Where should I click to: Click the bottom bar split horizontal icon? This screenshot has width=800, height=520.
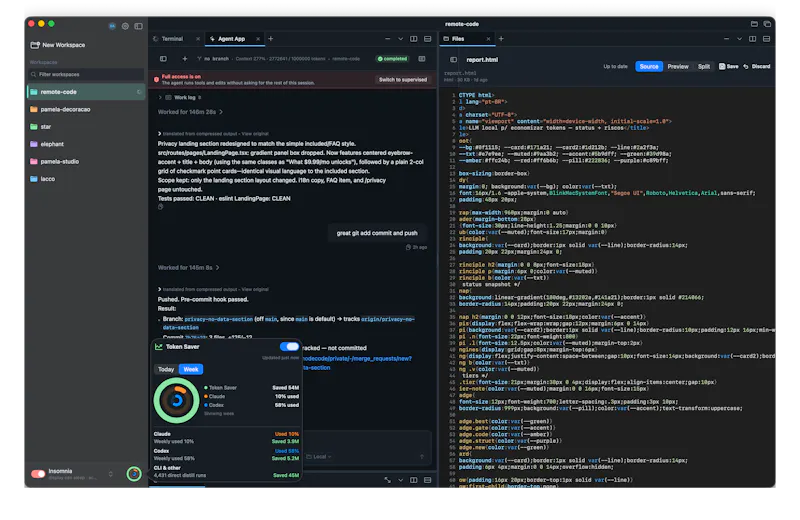(x=428, y=480)
